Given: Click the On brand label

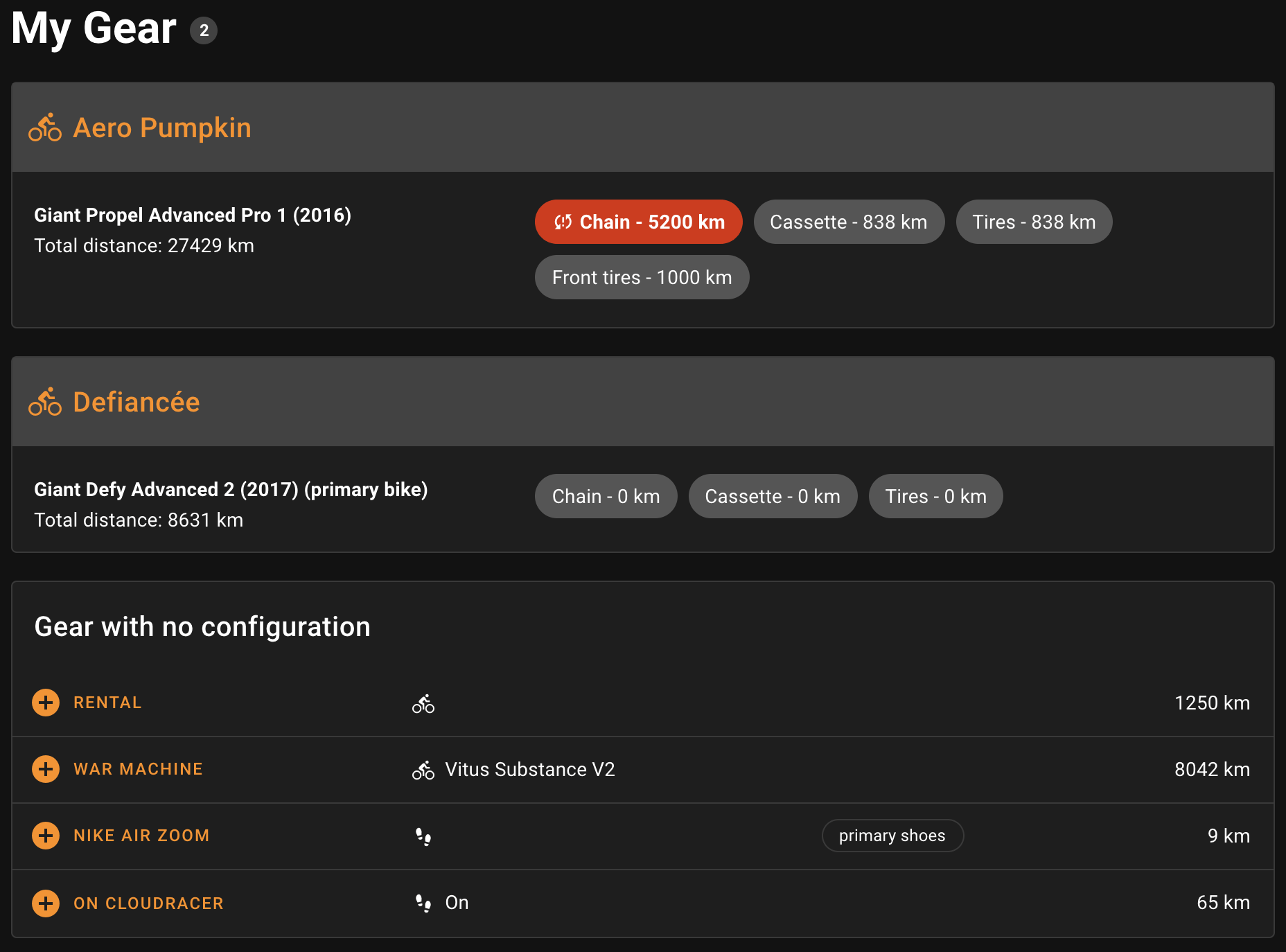Looking at the screenshot, I should point(457,903).
